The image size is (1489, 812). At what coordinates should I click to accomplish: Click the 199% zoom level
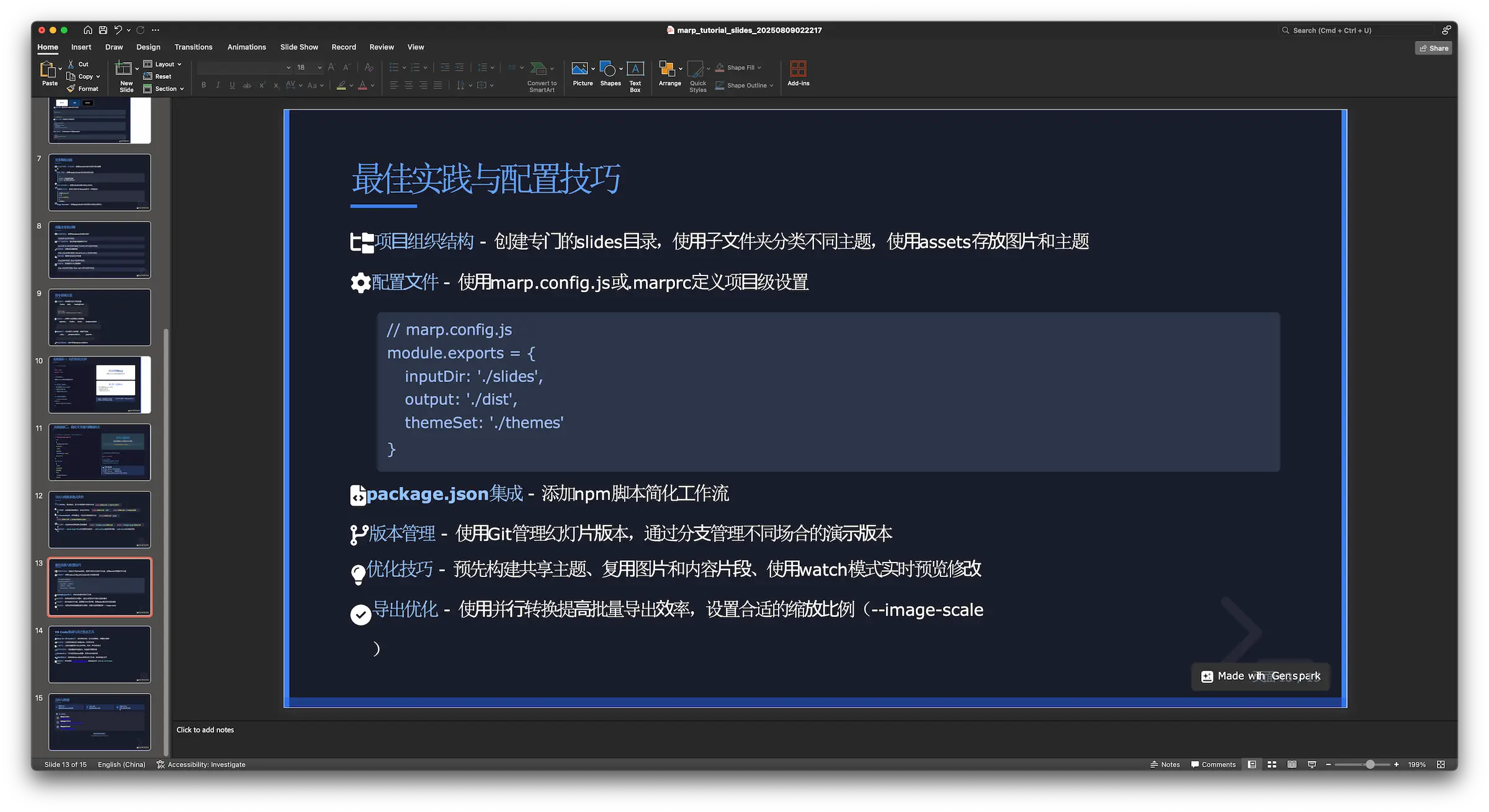coord(1416,764)
